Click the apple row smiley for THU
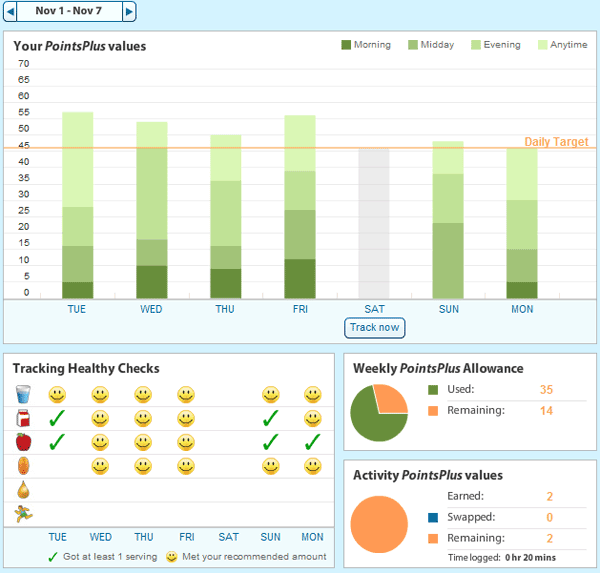Image resolution: width=600 pixels, height=573 pixels. [143, 443]
